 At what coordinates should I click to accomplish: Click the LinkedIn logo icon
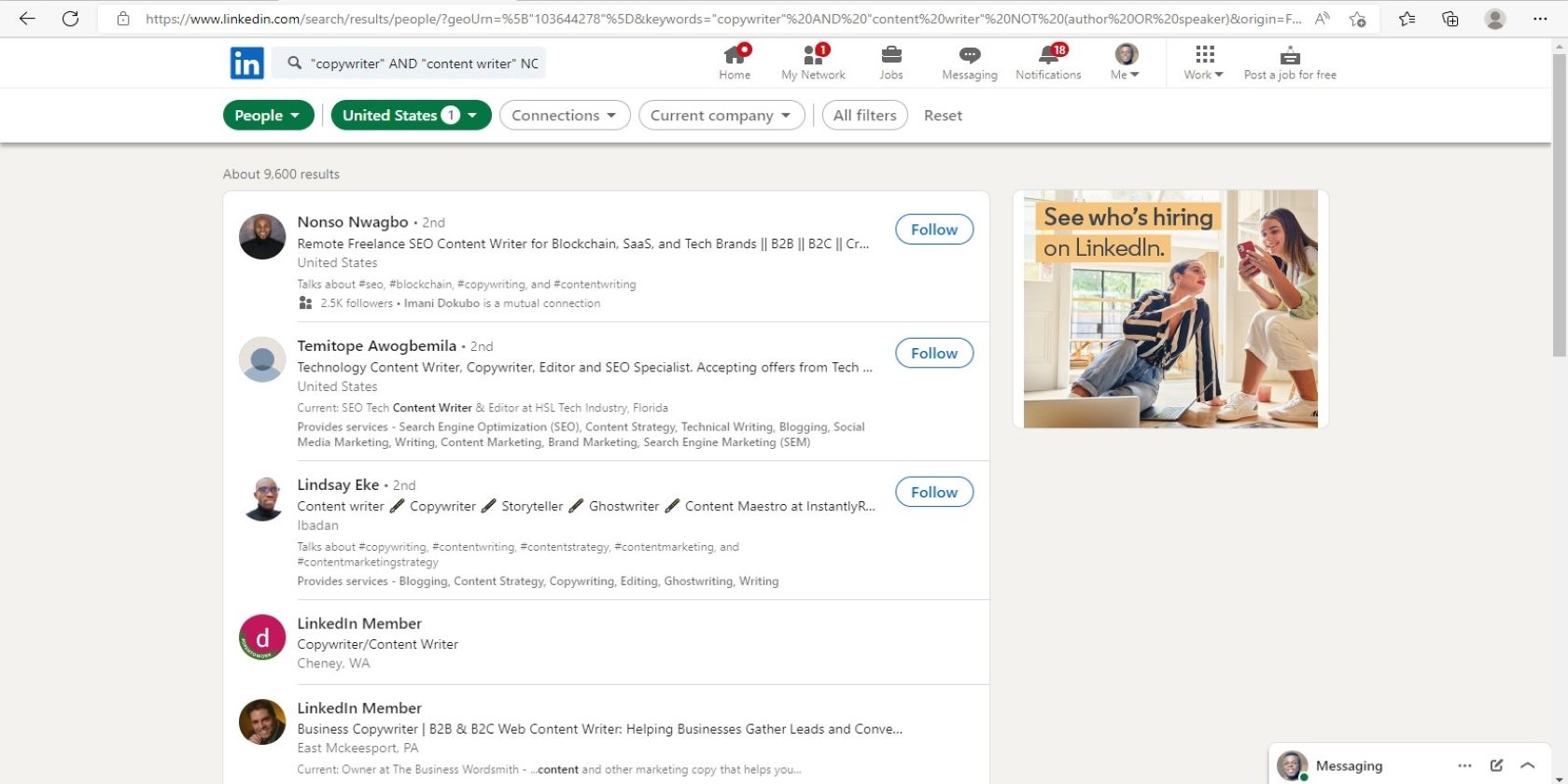click(247, 63)
